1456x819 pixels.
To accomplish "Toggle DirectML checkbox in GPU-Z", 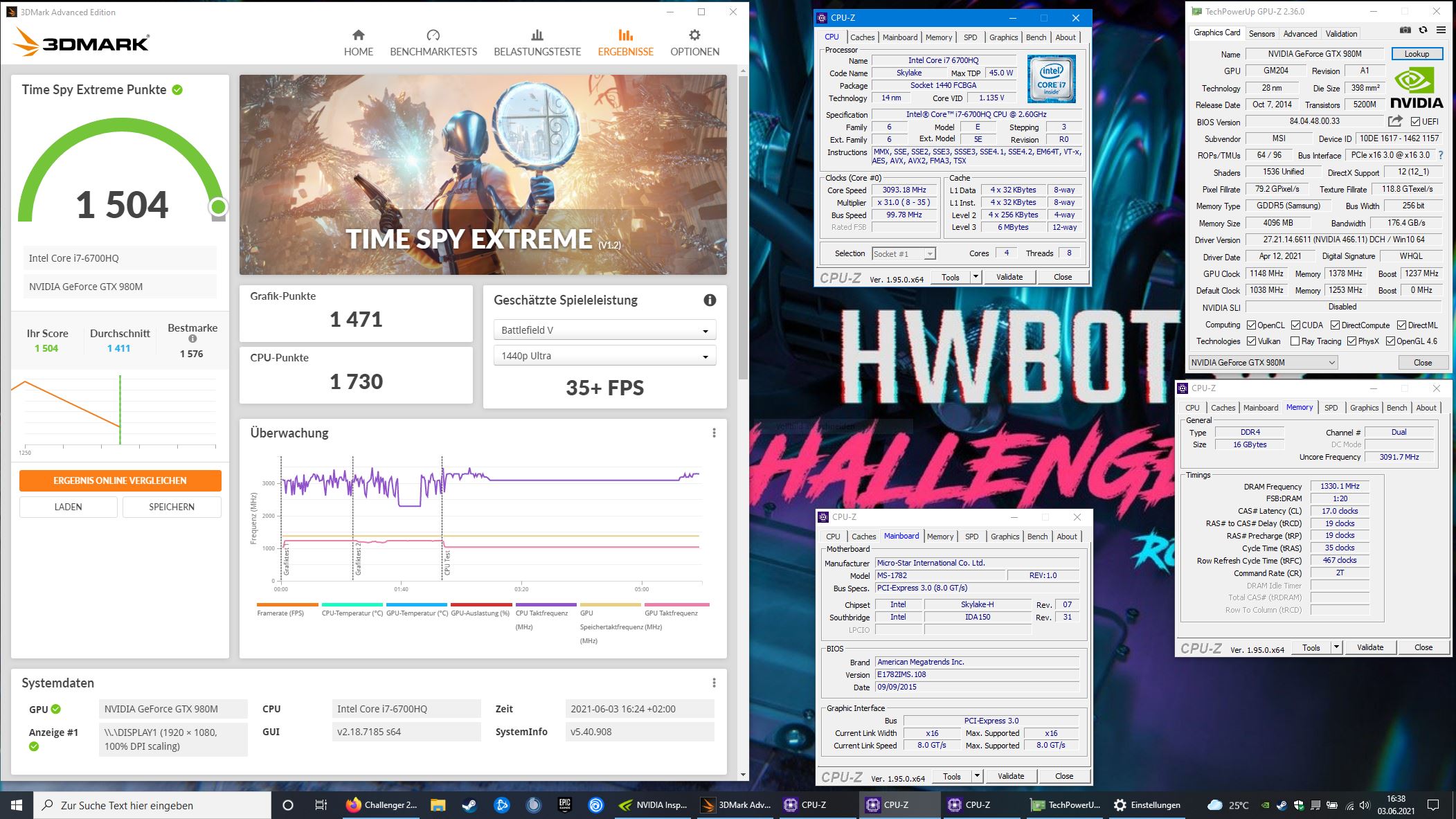I will (x=1401, y=325).
